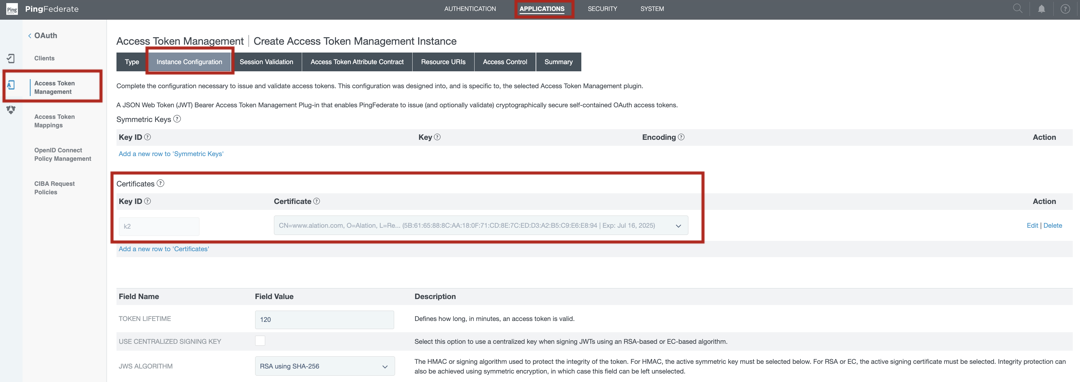Show help for Key ID in Symmetric Keys table
This screenshot has height=382, width=1080.
pos(147,138)
